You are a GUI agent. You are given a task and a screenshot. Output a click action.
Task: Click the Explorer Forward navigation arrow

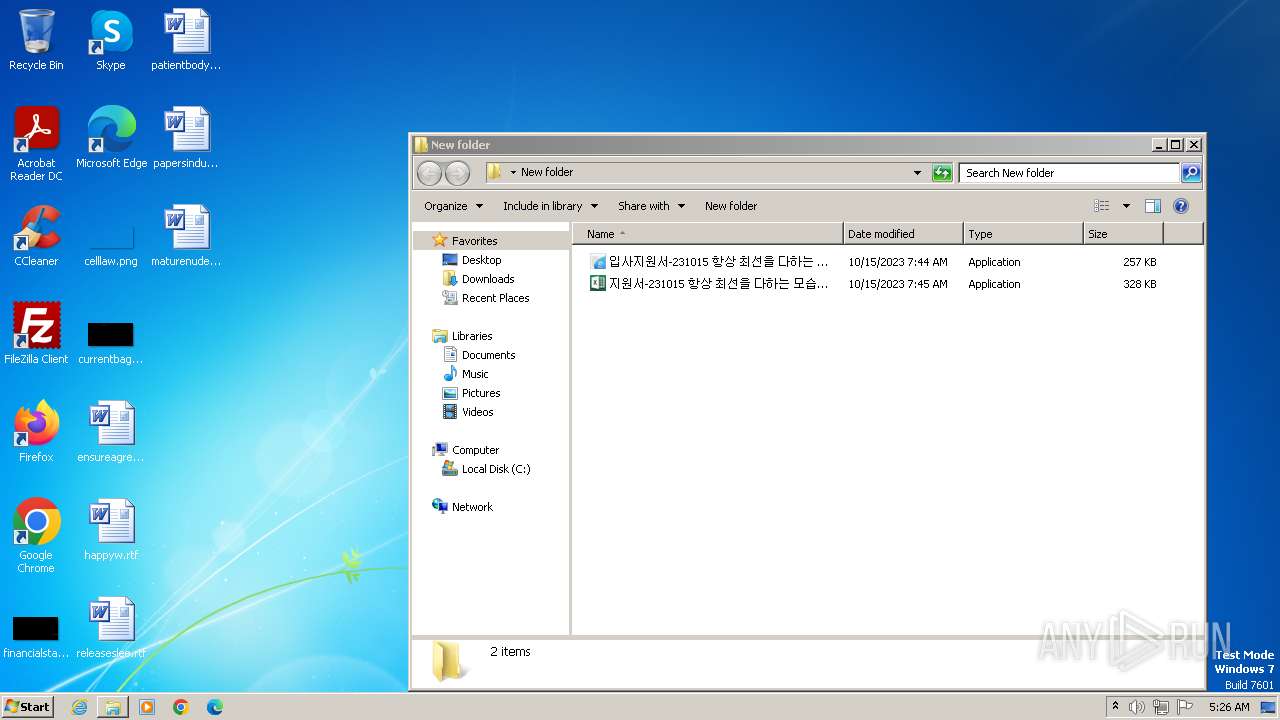coord(457,173)
